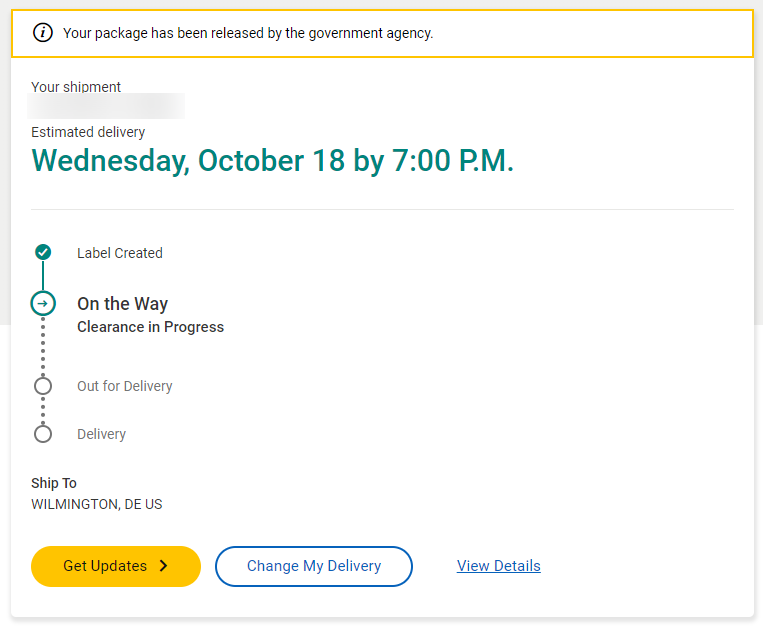Click the empty circle beside Out for Delivery
This screenshot has width=763, height=629.
click(43, 386)
